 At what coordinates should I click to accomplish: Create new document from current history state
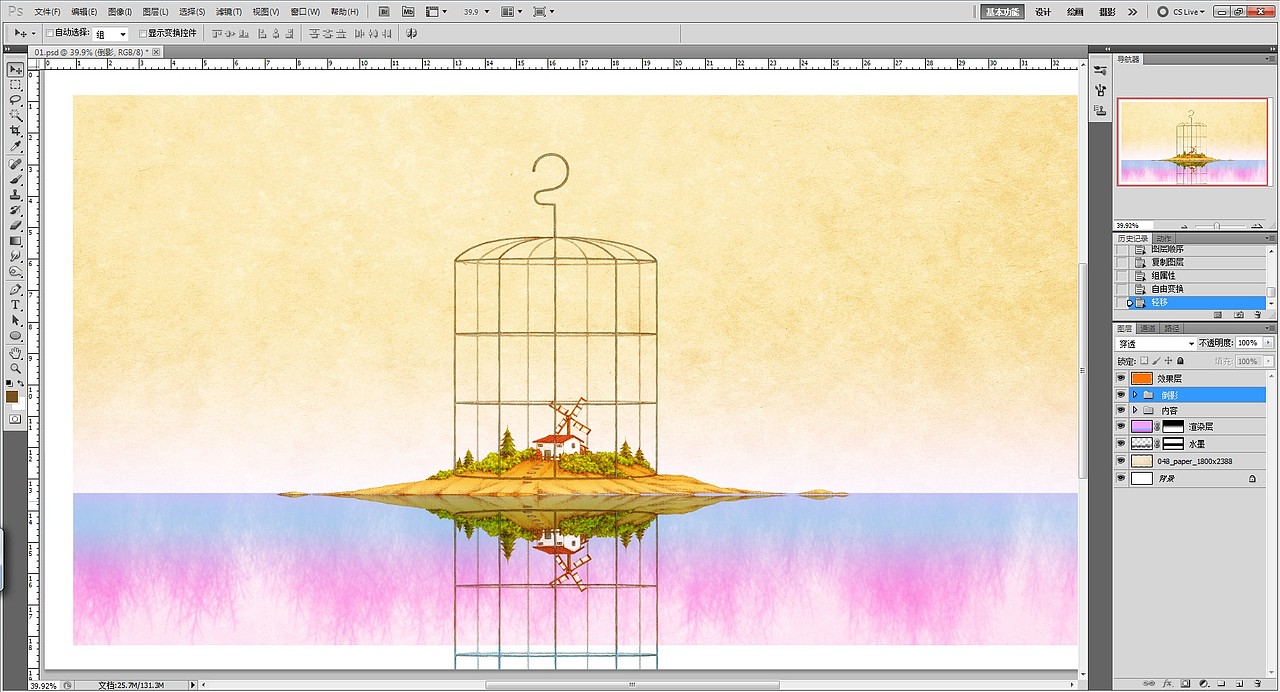pos(1218,314)
